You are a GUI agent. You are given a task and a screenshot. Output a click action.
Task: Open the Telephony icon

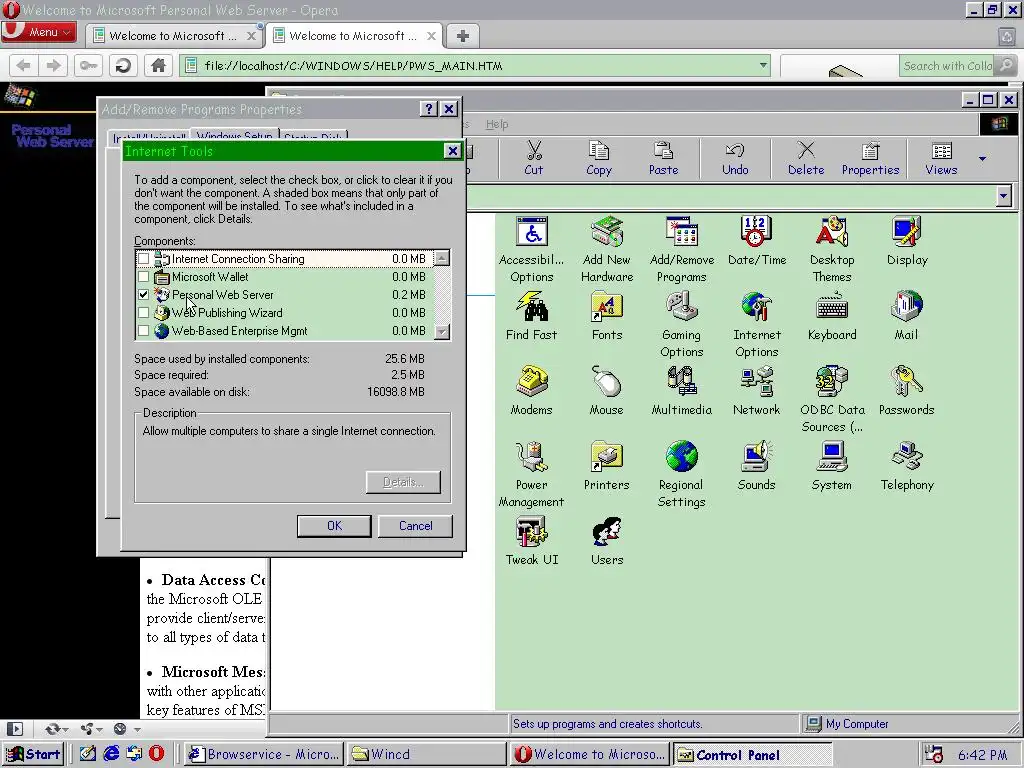pos(907,466)
